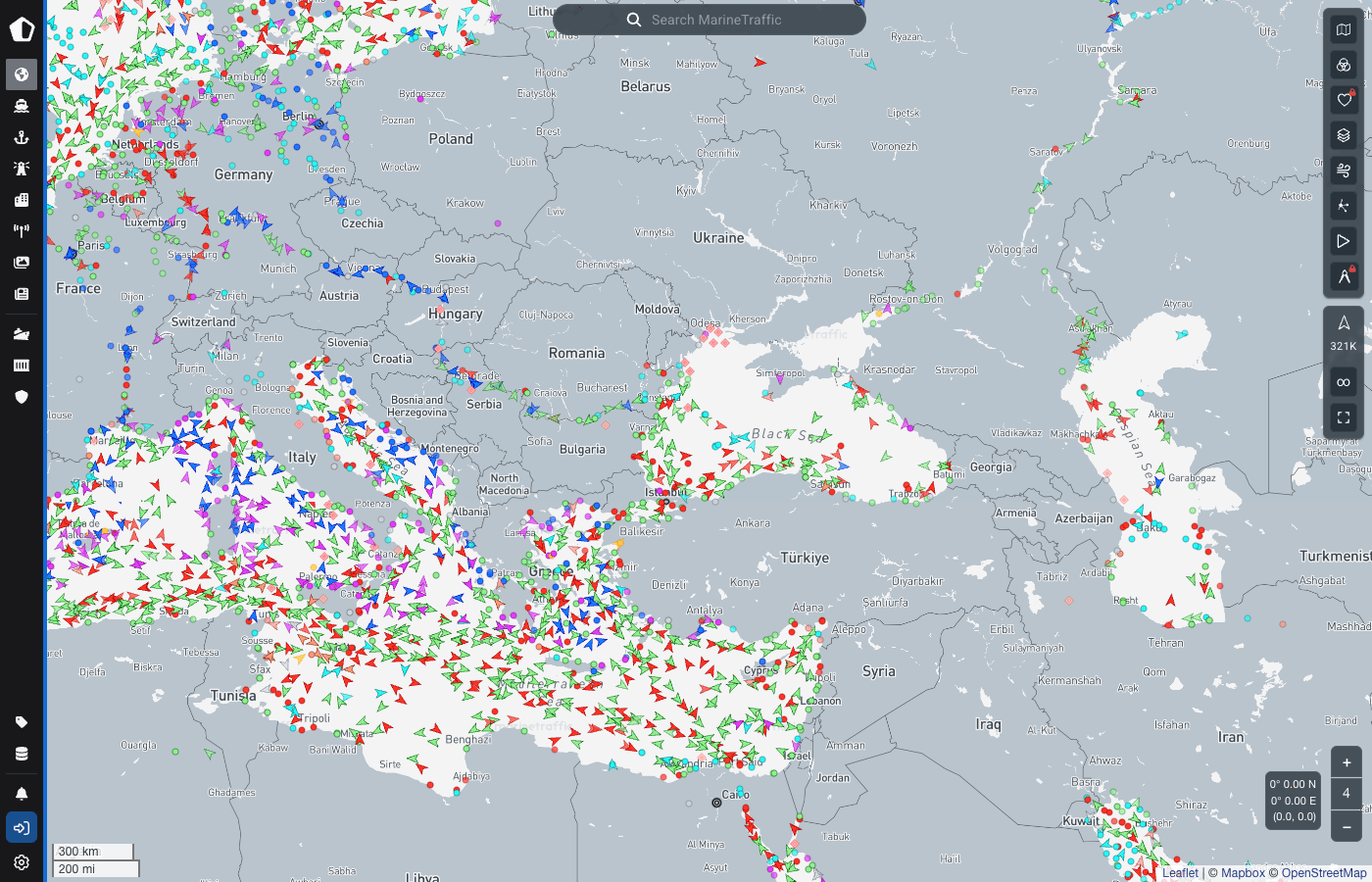Image resolution: width=1372 pixels, height=882 pixels.
Task: Open the Lighthouses icon in the sidebar
Action: [x=22, y=169]
